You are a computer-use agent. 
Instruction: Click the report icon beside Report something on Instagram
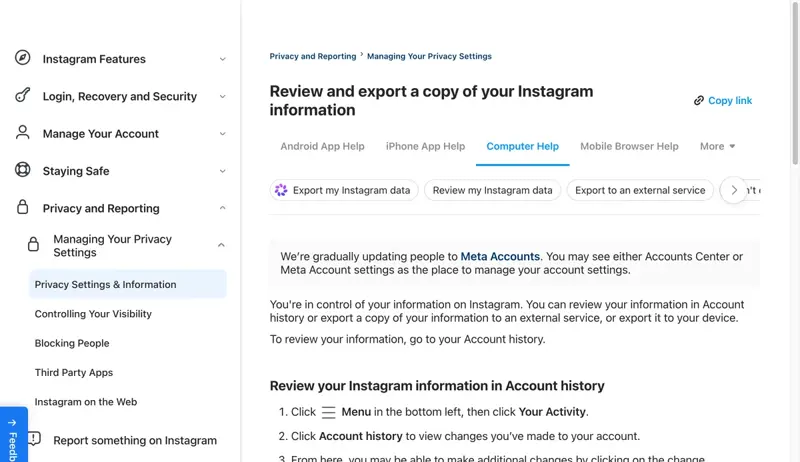coord(34,439)
